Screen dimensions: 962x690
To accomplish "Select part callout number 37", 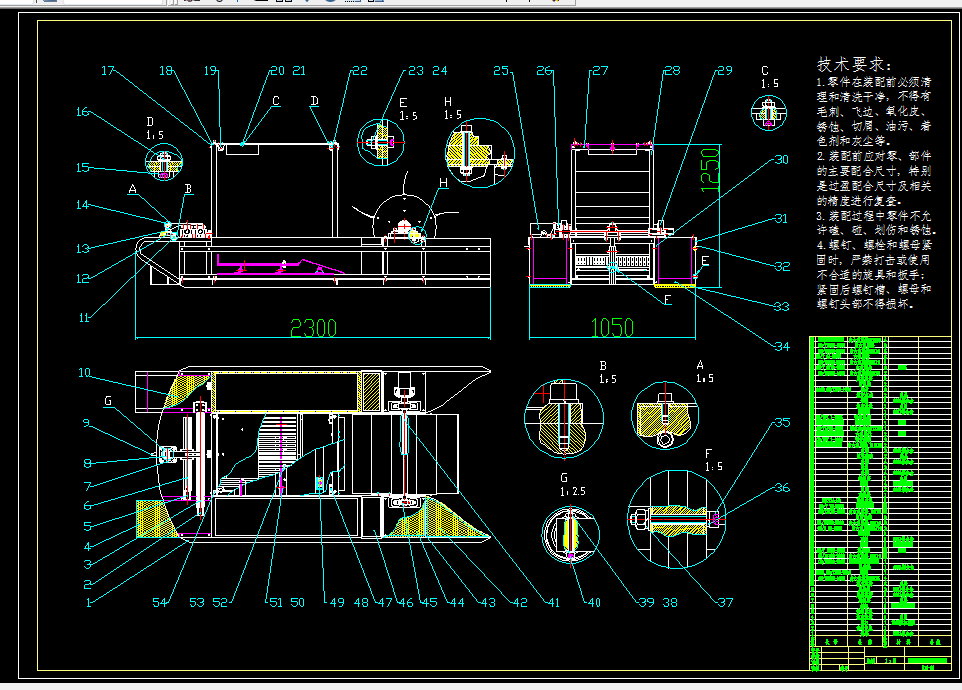I will coord(725,603).
